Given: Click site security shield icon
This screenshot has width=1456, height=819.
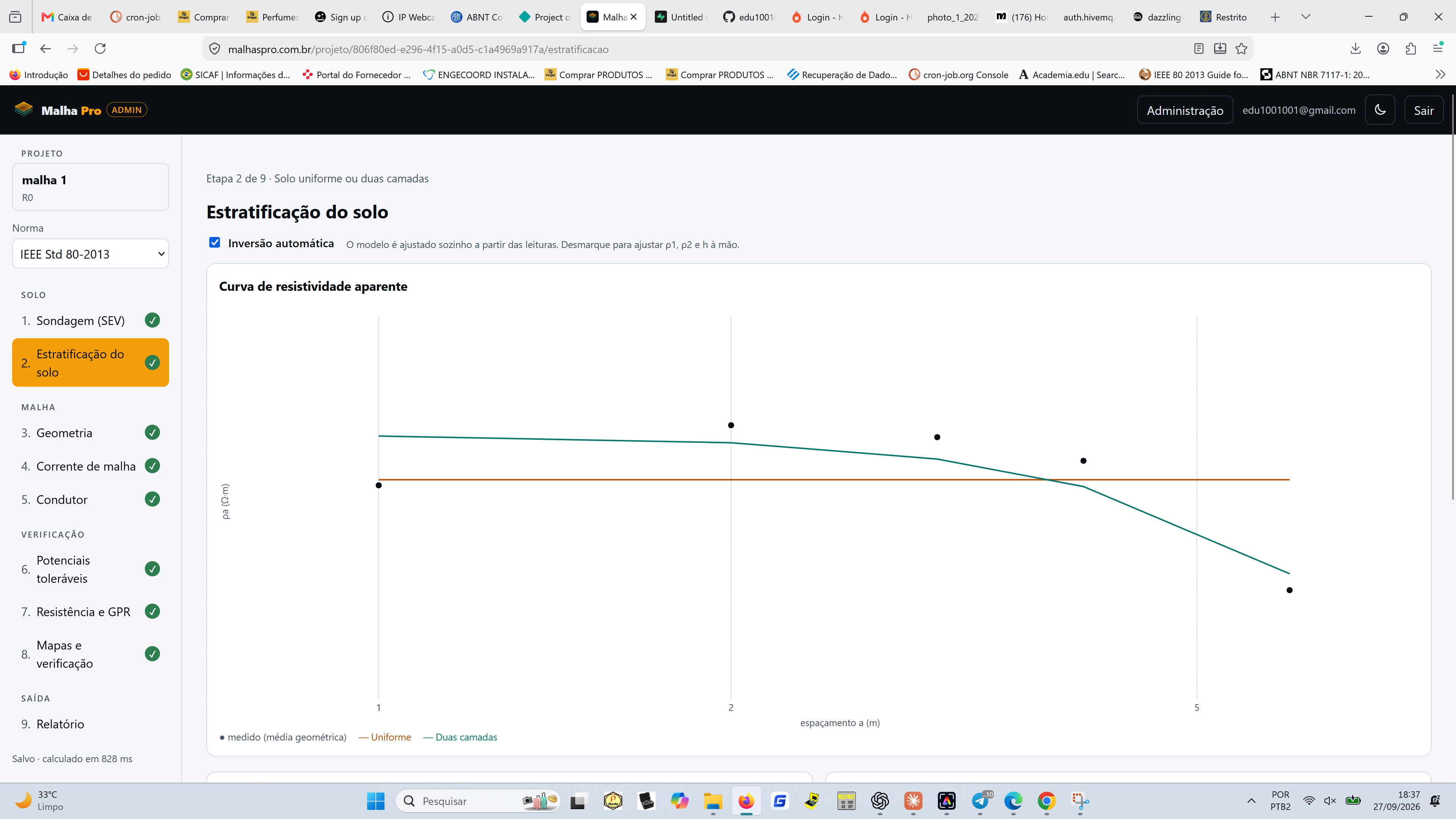Looking at the screenshot, I should 215,49.
